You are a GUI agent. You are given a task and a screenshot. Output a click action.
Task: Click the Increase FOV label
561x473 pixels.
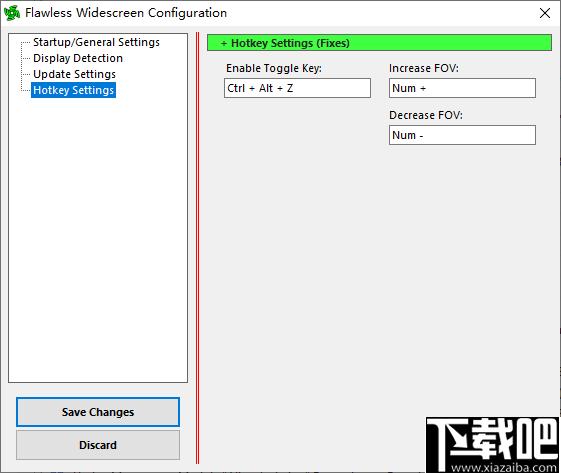[424, 68]
